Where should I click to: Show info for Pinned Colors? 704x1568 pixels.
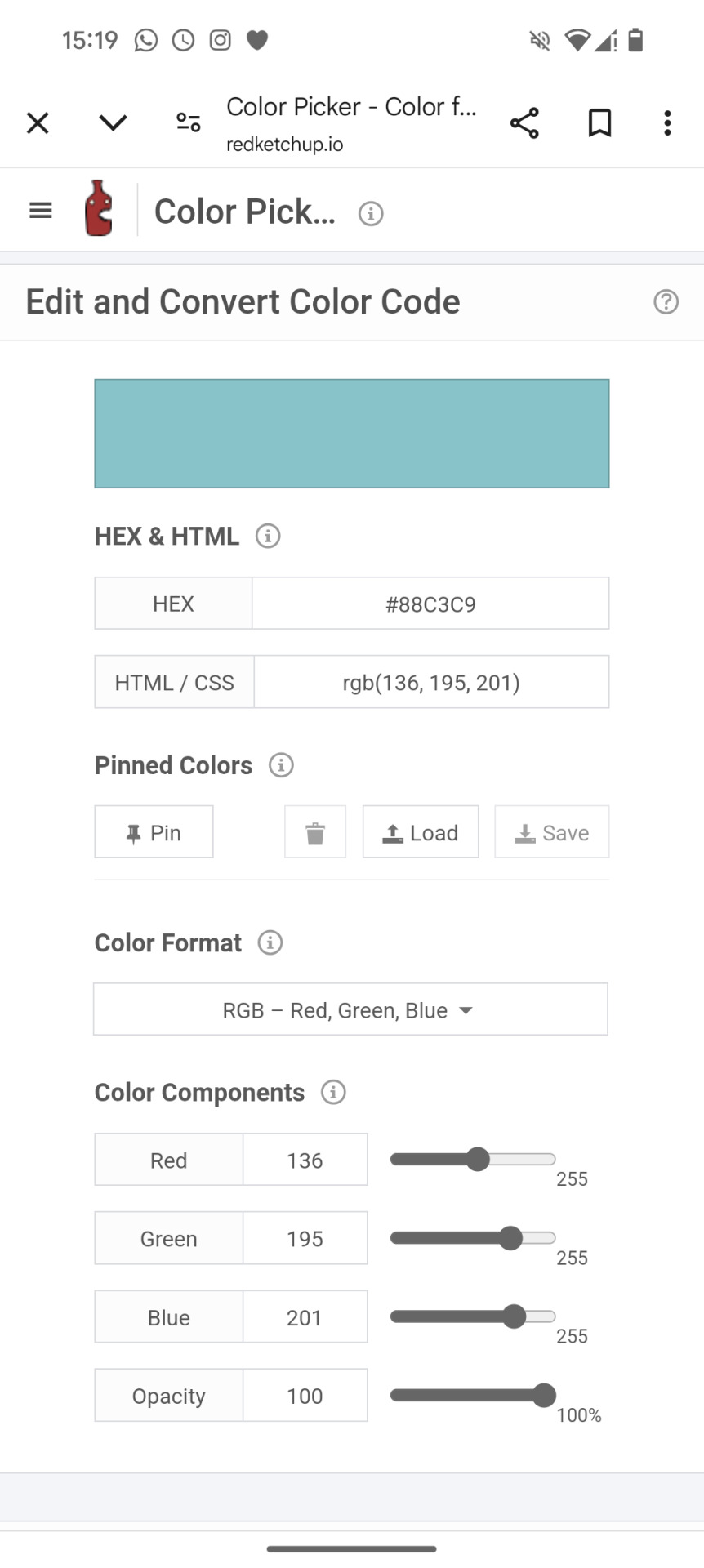tap(281, 765)
